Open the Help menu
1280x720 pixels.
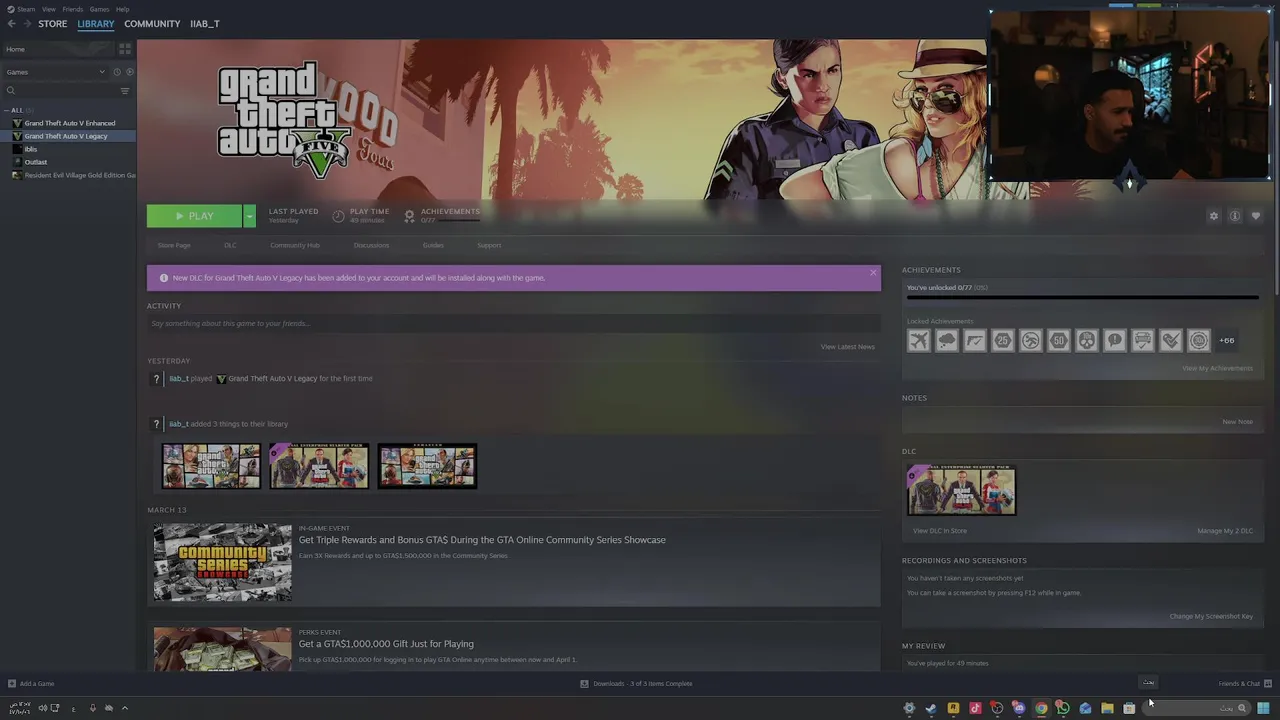122,9
